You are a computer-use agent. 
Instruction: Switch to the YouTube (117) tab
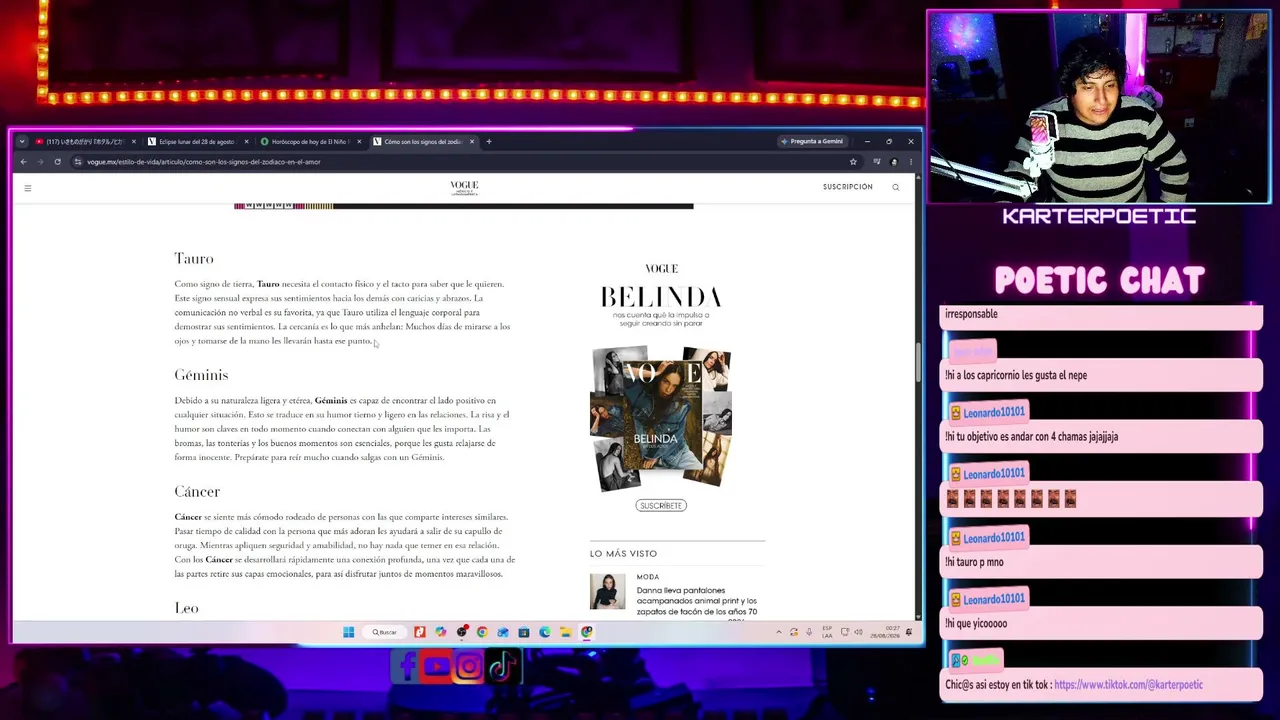[x=84, y=142]
